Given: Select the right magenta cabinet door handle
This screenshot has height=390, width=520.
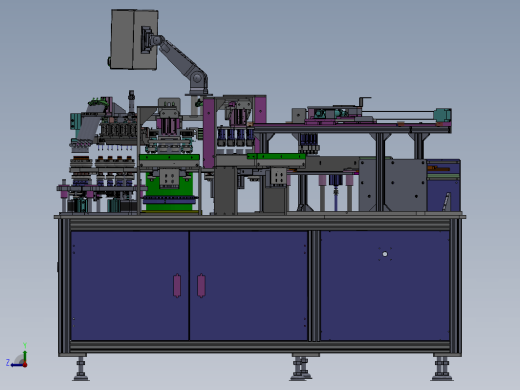Looking at the screenshot, I should coord(201,285).
